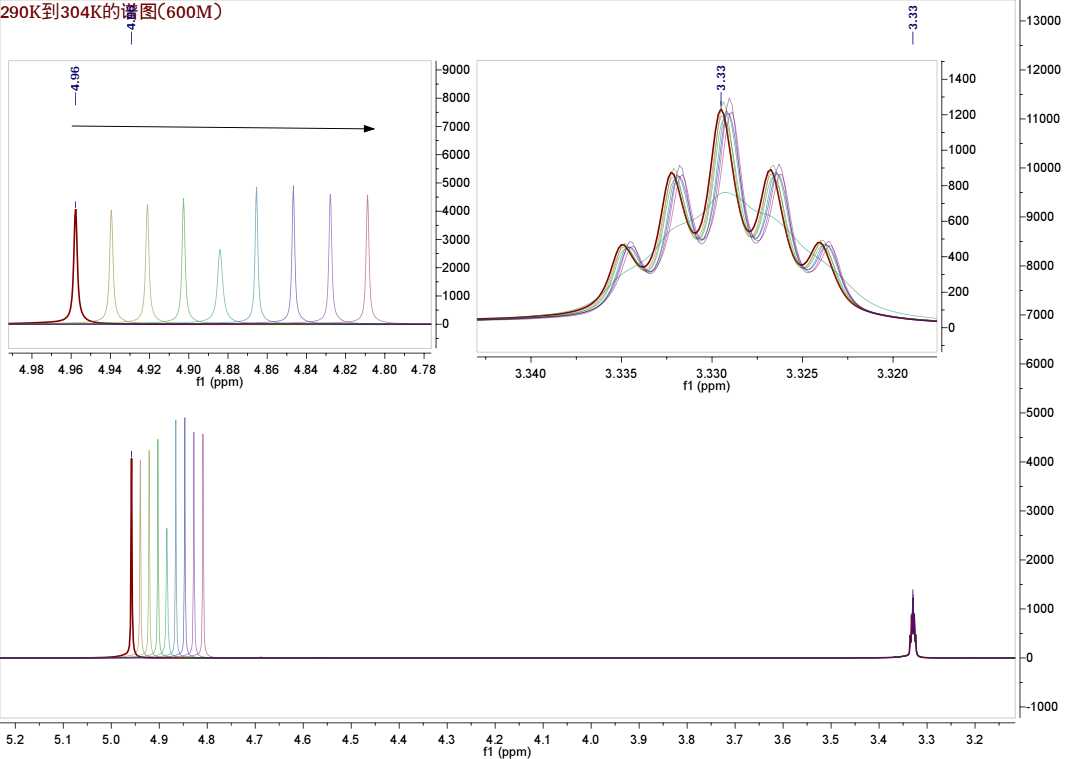Select the pink peak near 4.81 ppm in left inset
This screenshot has width=1088, height=759.
click(x=368, y=250)
